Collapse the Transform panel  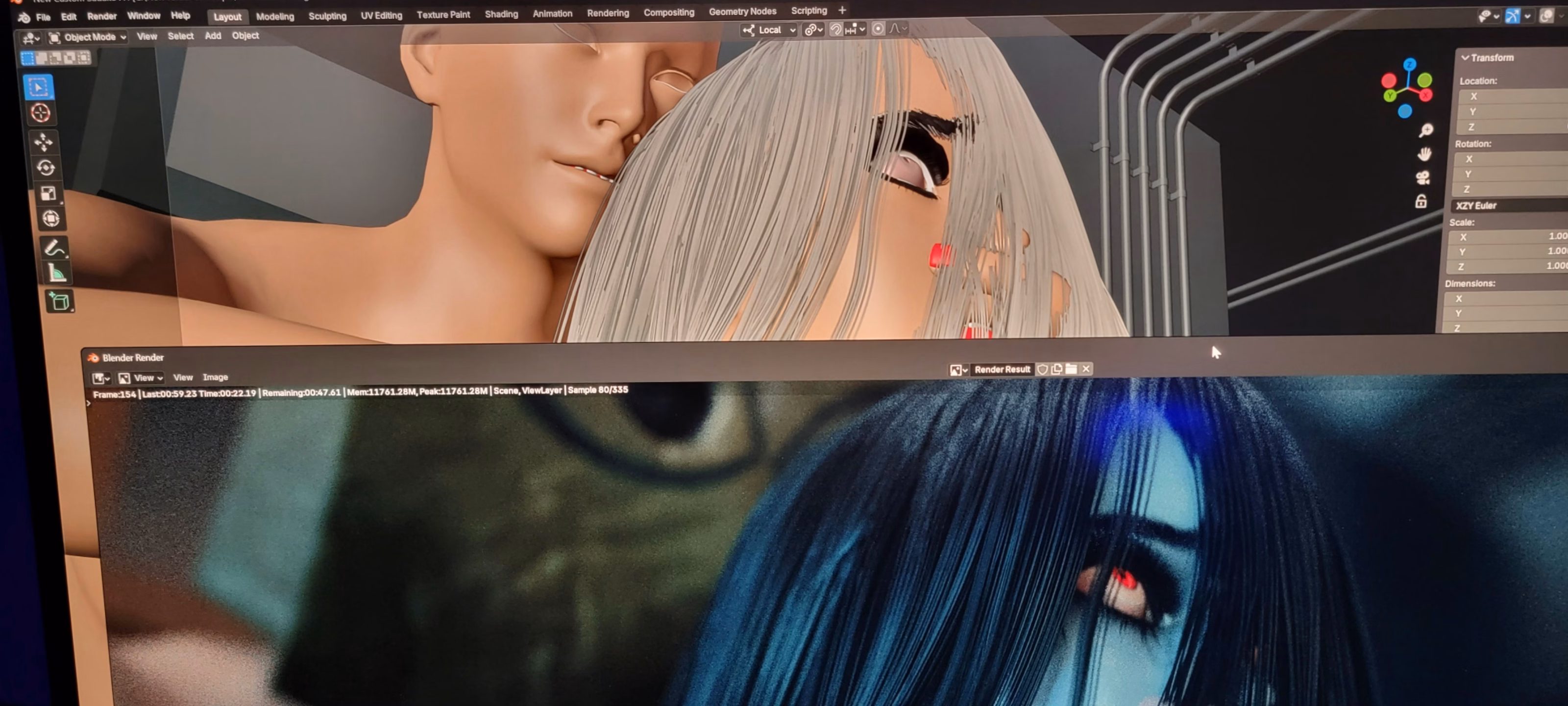[x=1465, y=58]
